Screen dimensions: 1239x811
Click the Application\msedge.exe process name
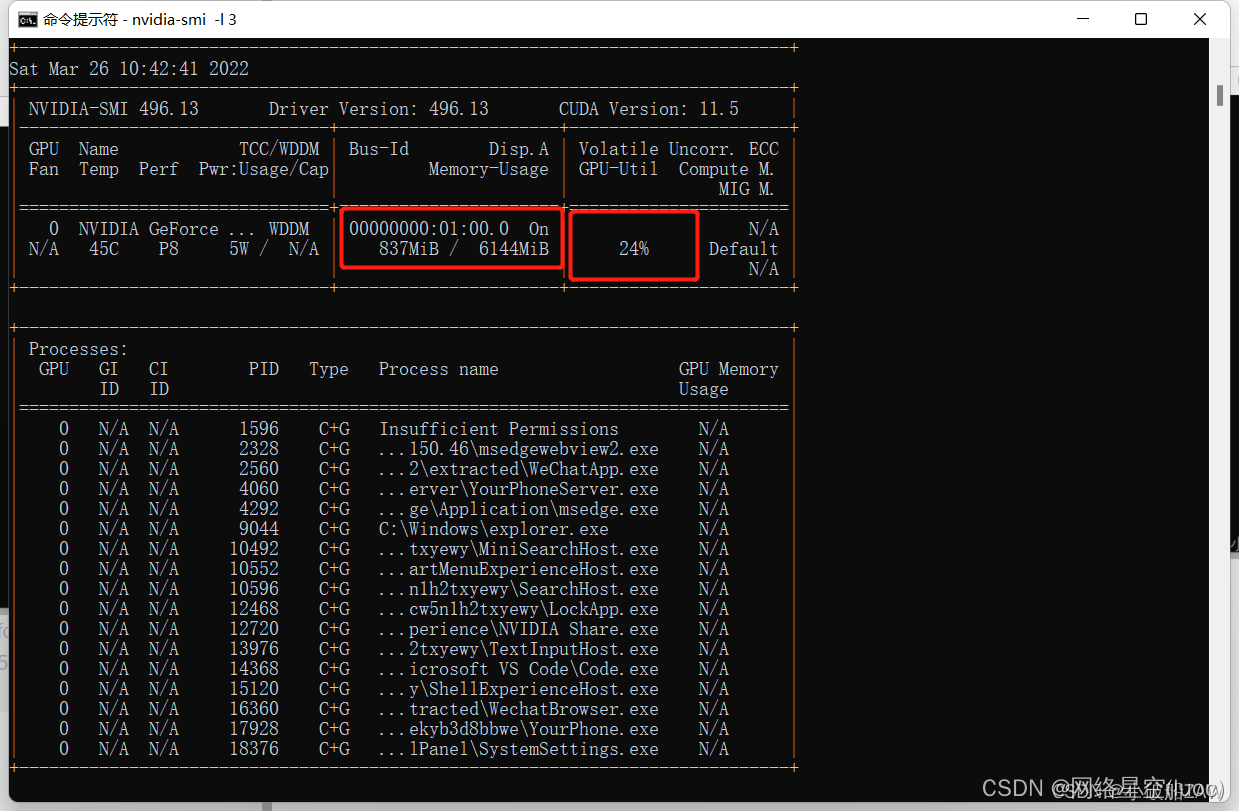(519, 509)
